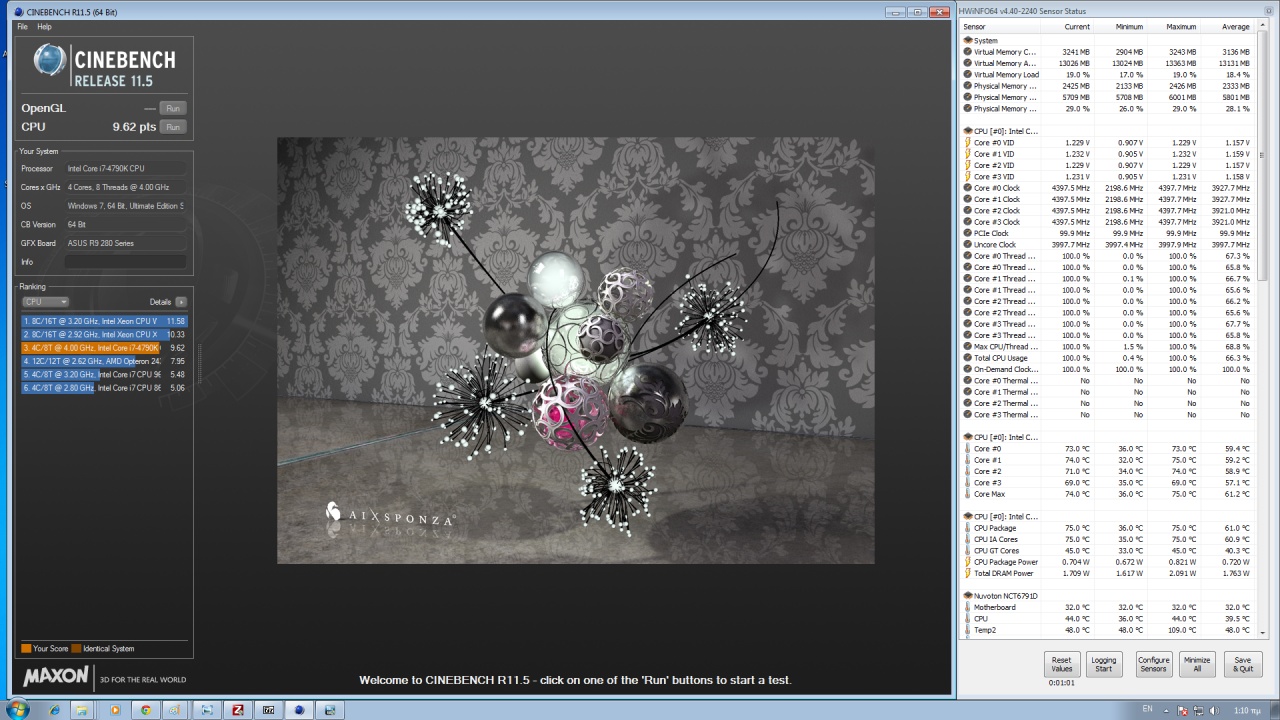Click the CPU Package temperature icon
The width and height of the screenshot is (1280, 720).
(968, 528)
